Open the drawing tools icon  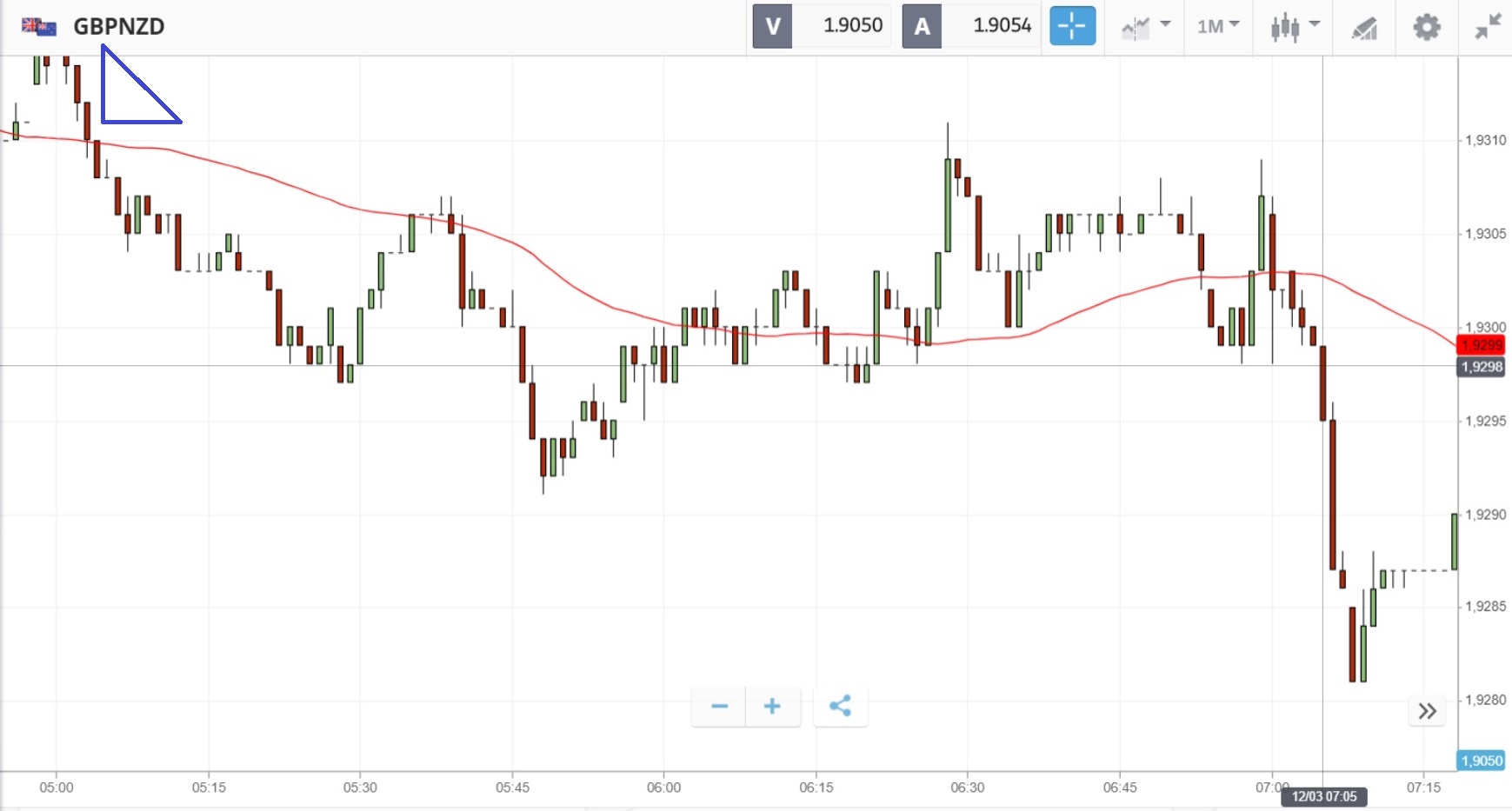point(1364,28)
